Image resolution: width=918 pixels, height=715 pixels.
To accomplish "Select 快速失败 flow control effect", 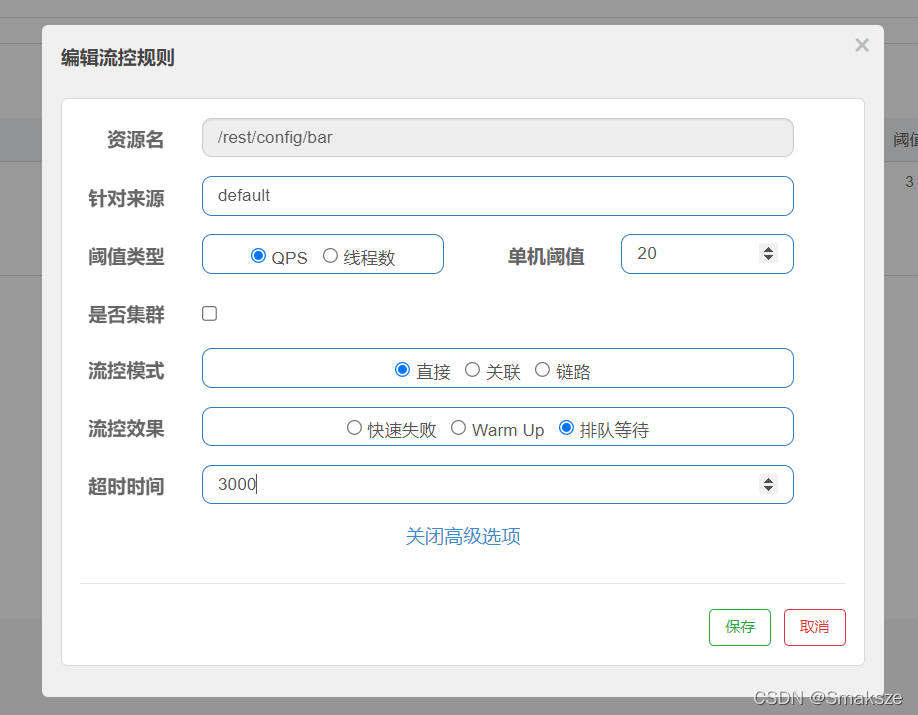I will (354, 427).
